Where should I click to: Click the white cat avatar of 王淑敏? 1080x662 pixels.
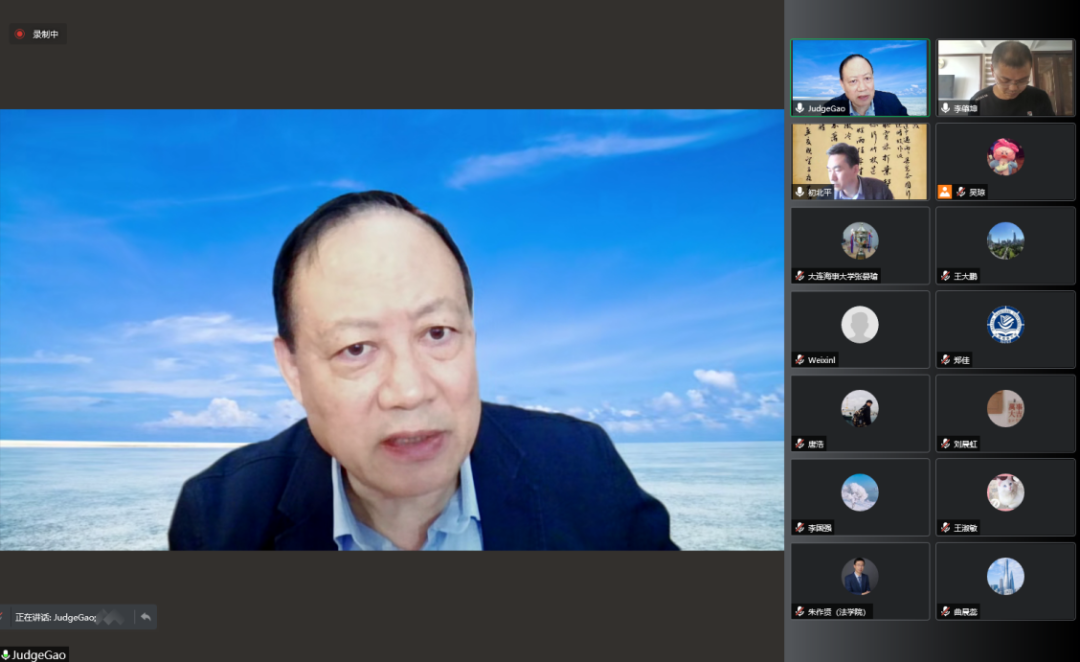click(1005, 492)
